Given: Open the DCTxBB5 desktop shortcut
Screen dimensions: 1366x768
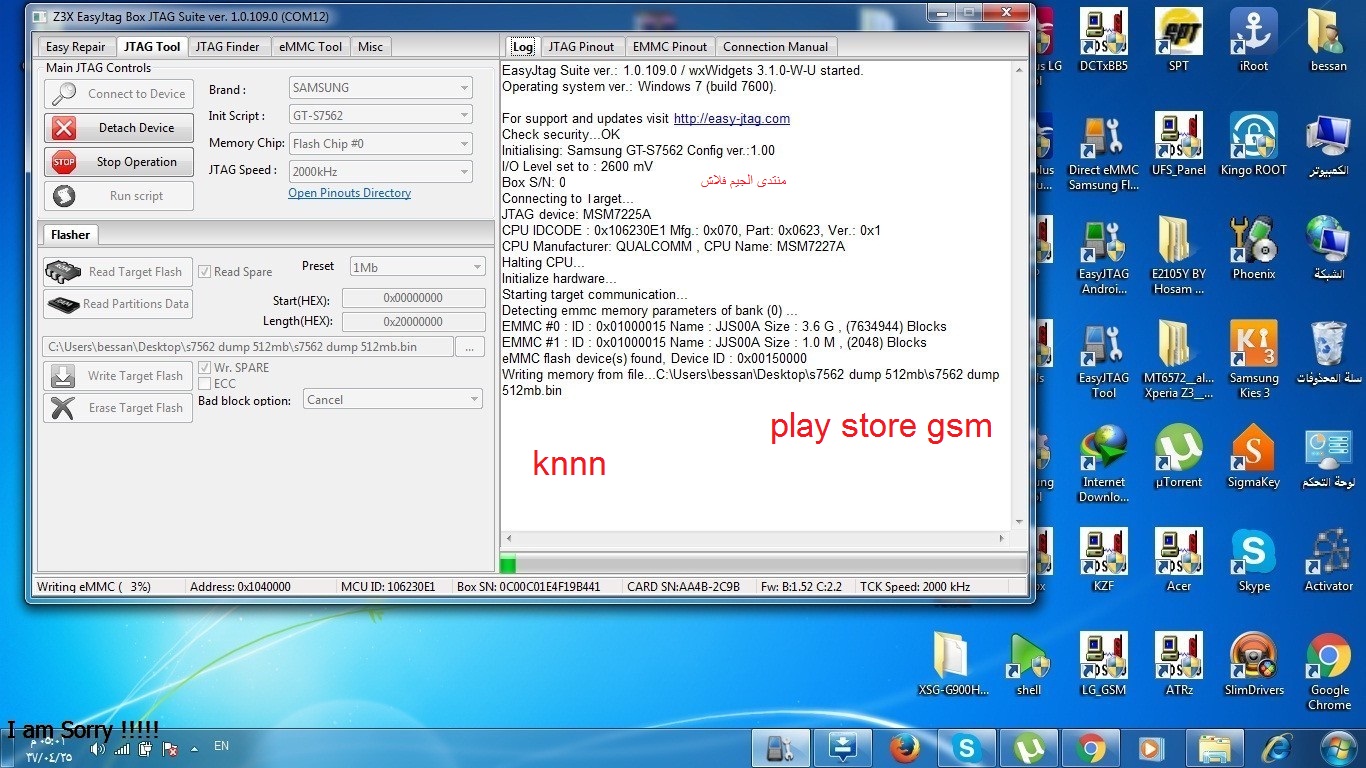Looking at the screenshot, I should pyautogui.click(x=1104, y=41).
